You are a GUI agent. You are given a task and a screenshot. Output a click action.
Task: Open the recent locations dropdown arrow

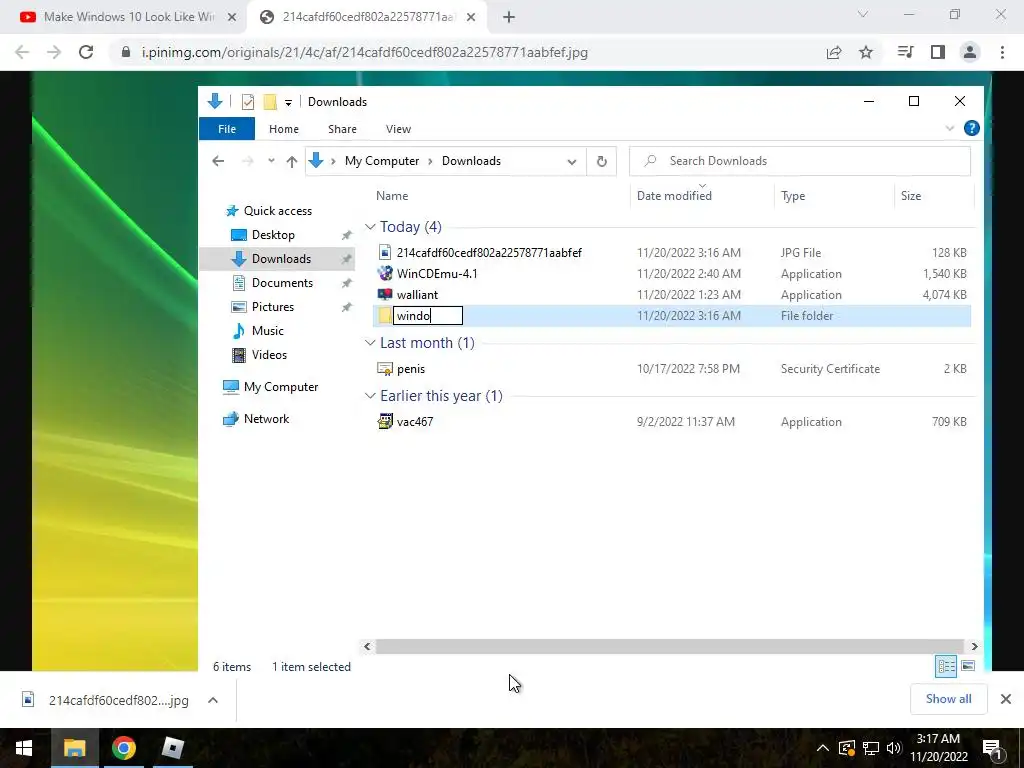pyautogui.click(x=271, y=161)
